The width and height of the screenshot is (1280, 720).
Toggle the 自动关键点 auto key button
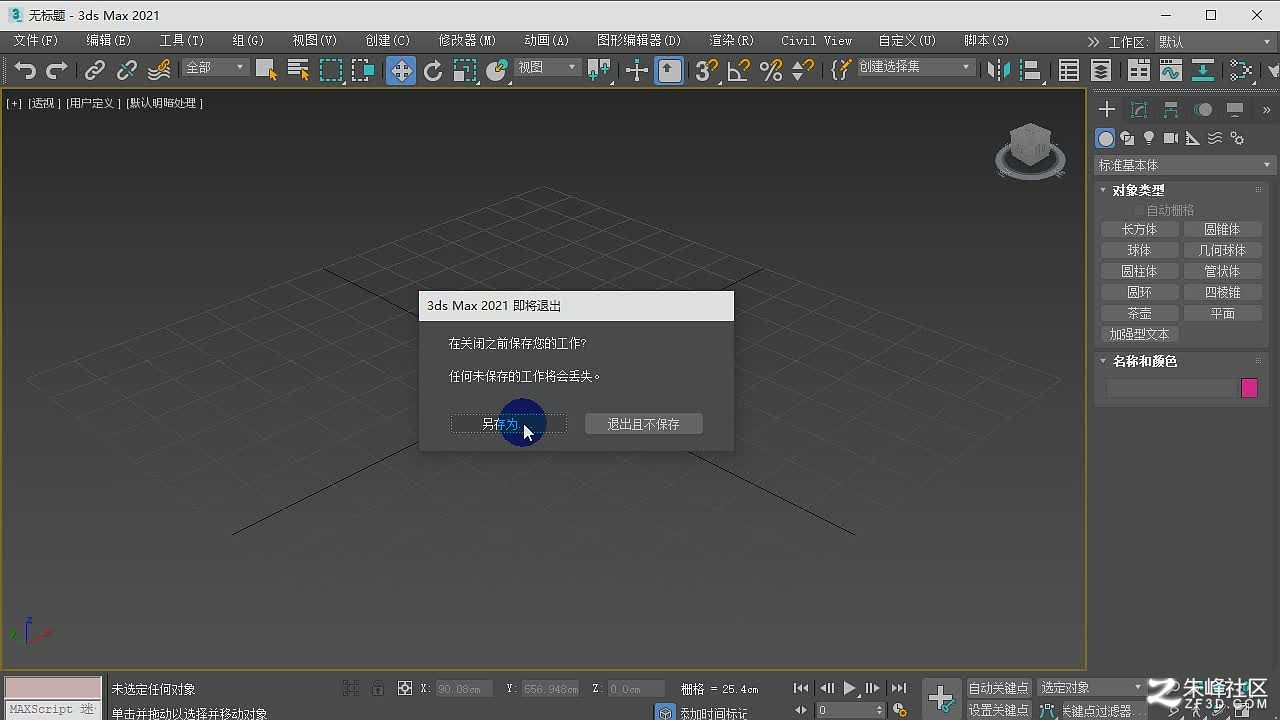pyautogui.click(x=998, y=688)
